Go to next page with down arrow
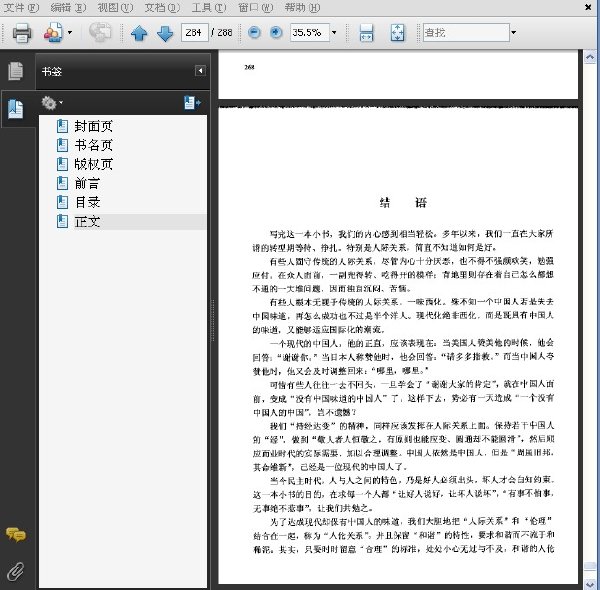The height and width of the screenshot is (590, 600). coord(165,33)
